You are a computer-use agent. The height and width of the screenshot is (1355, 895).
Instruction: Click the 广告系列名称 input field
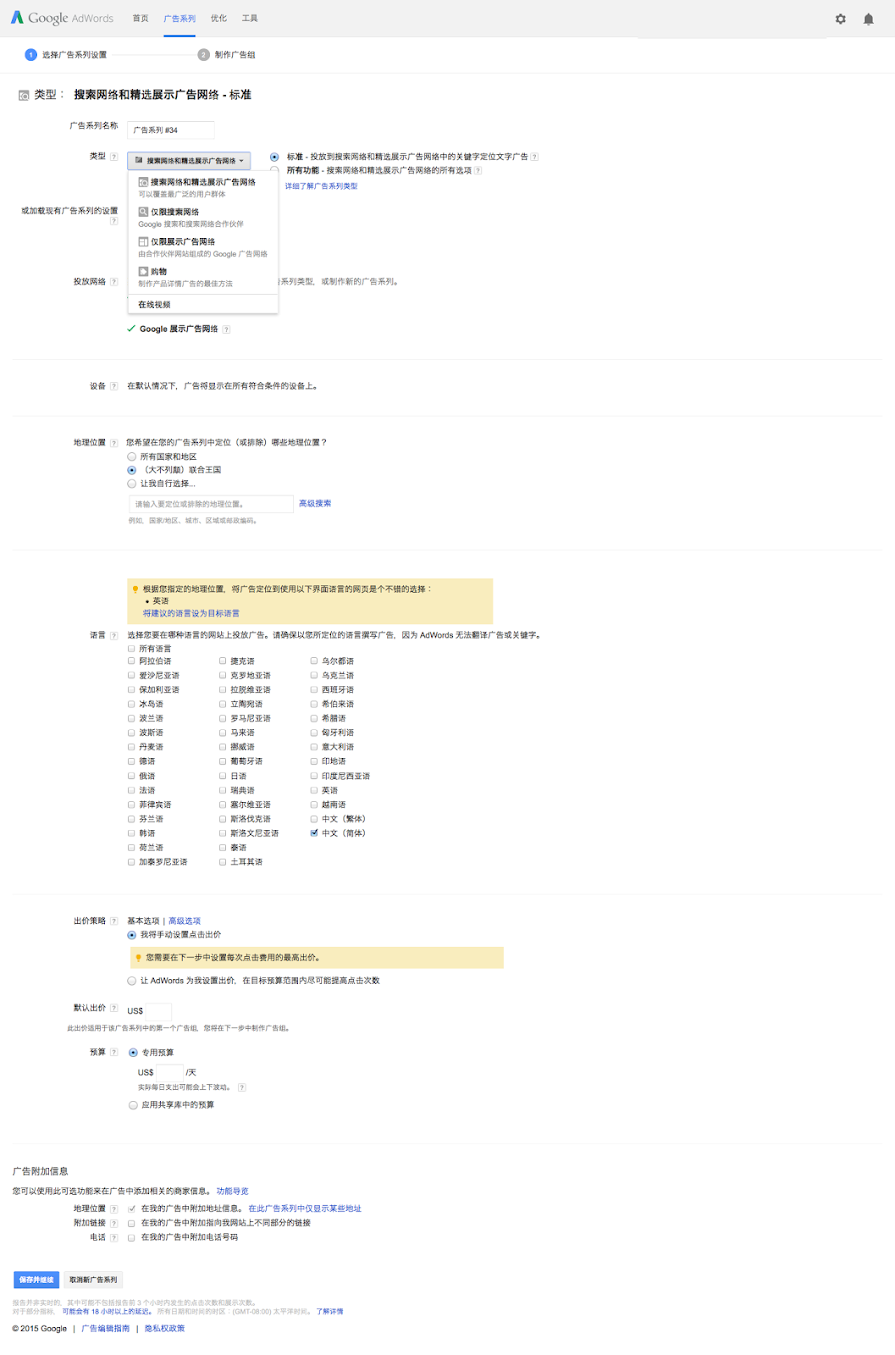171,129
